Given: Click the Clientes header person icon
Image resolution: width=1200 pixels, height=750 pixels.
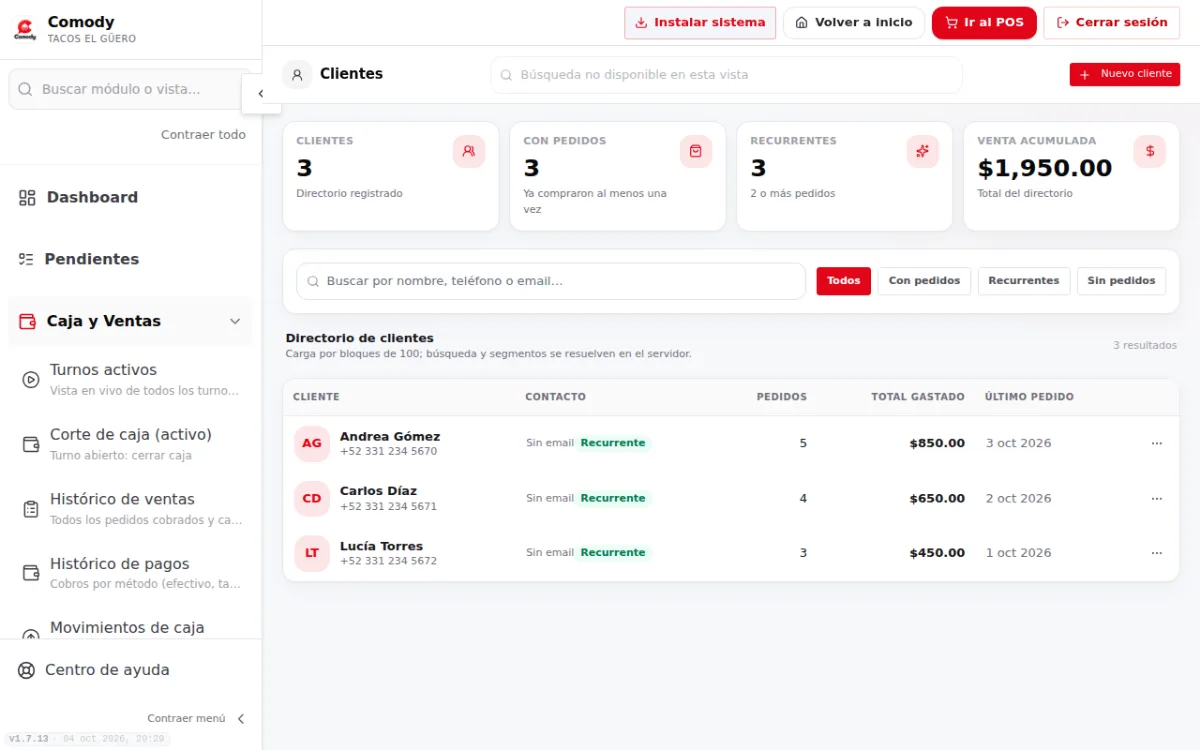Looking at the screenshot, I should [x=297, y=74].
